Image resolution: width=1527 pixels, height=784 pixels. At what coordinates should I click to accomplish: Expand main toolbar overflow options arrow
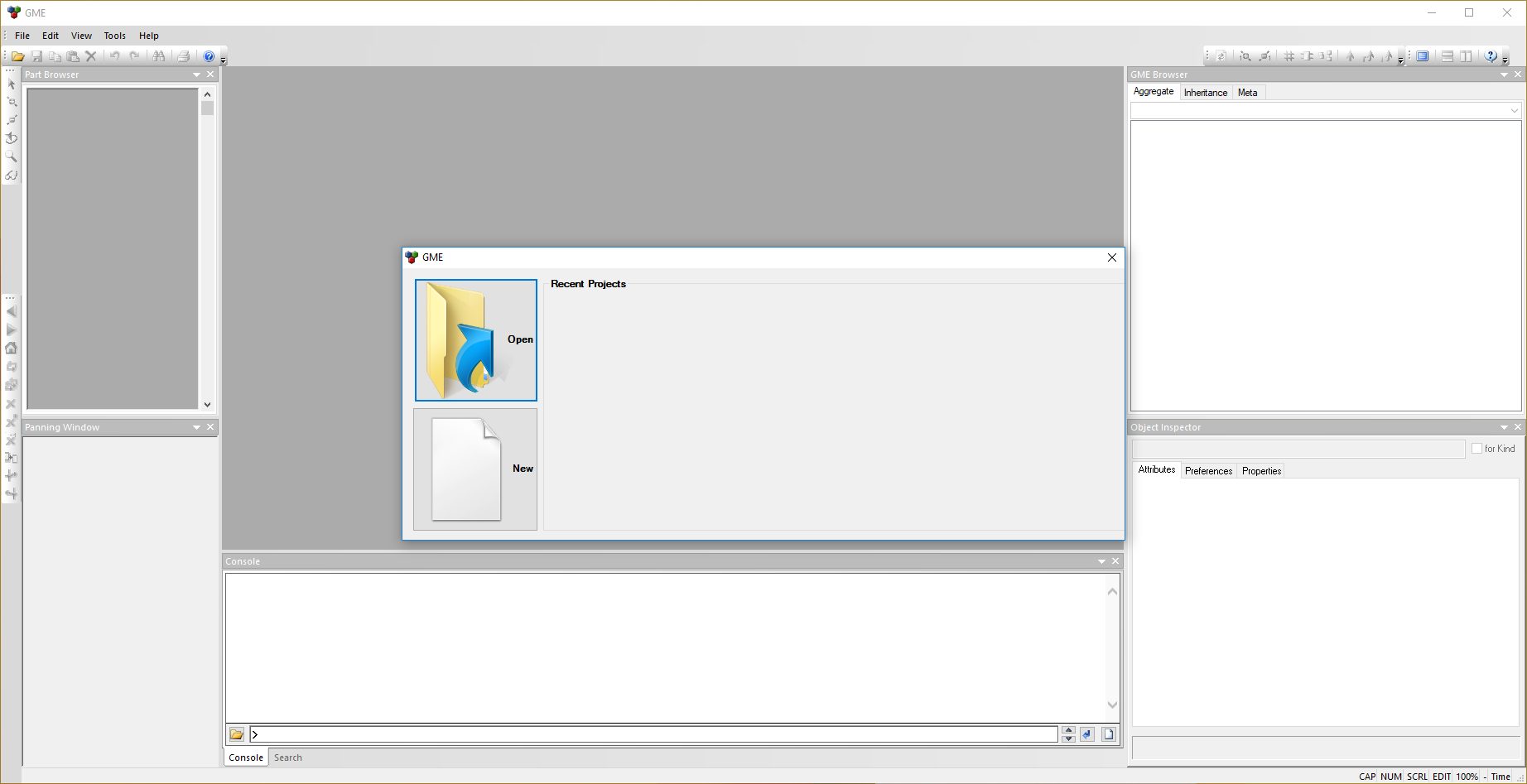point(223,60)
